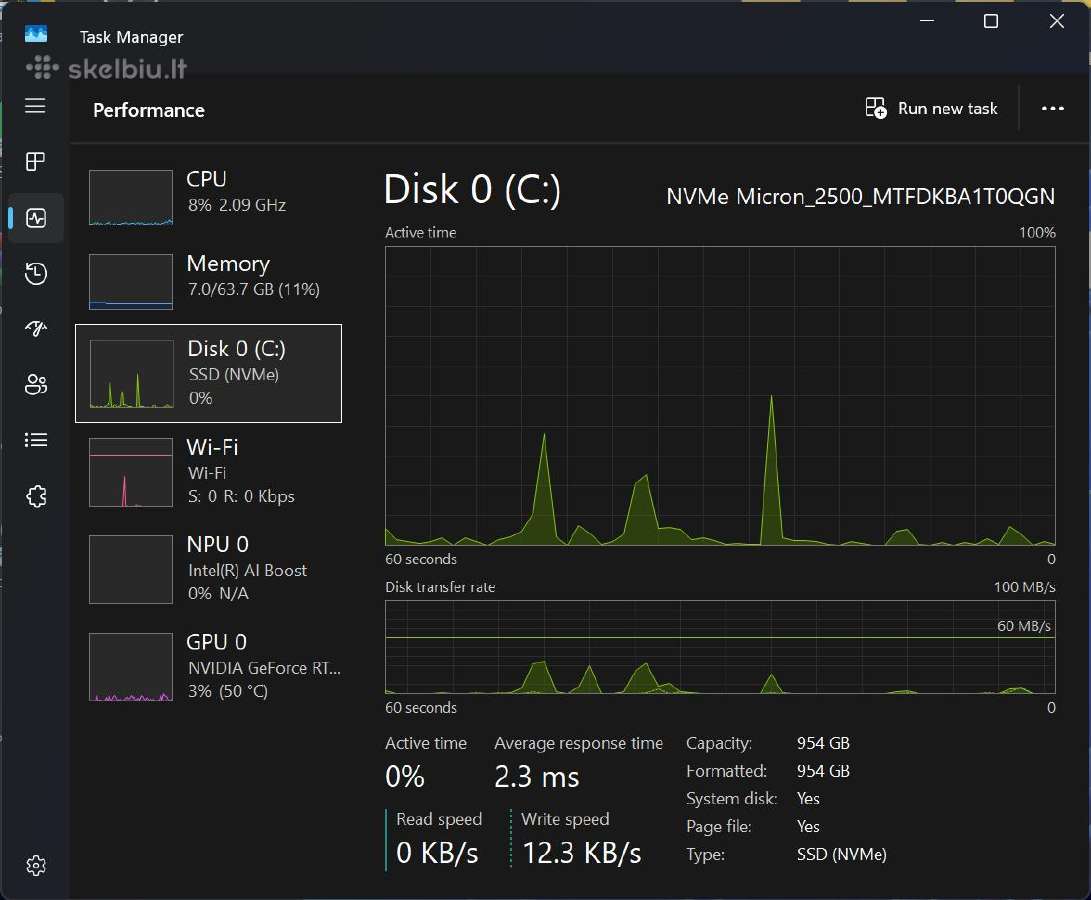Image resolution: width=1091 pixels, height=900 pixels.
Task: Click the Active time 0% value
Action: 405,777
